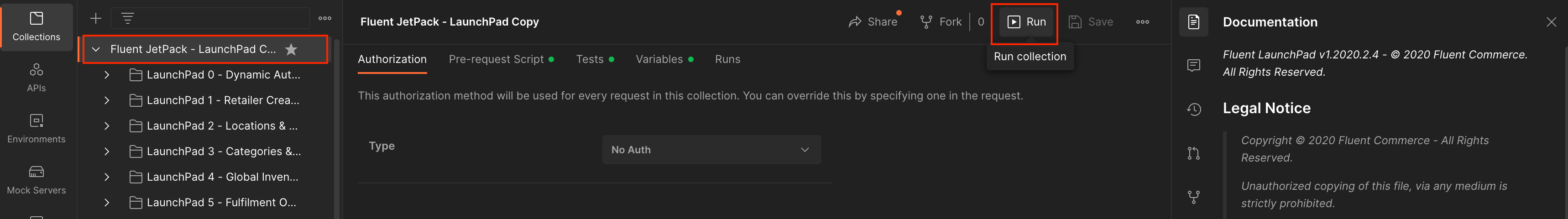
Task: Fork the collection
Action: point(941,22)
